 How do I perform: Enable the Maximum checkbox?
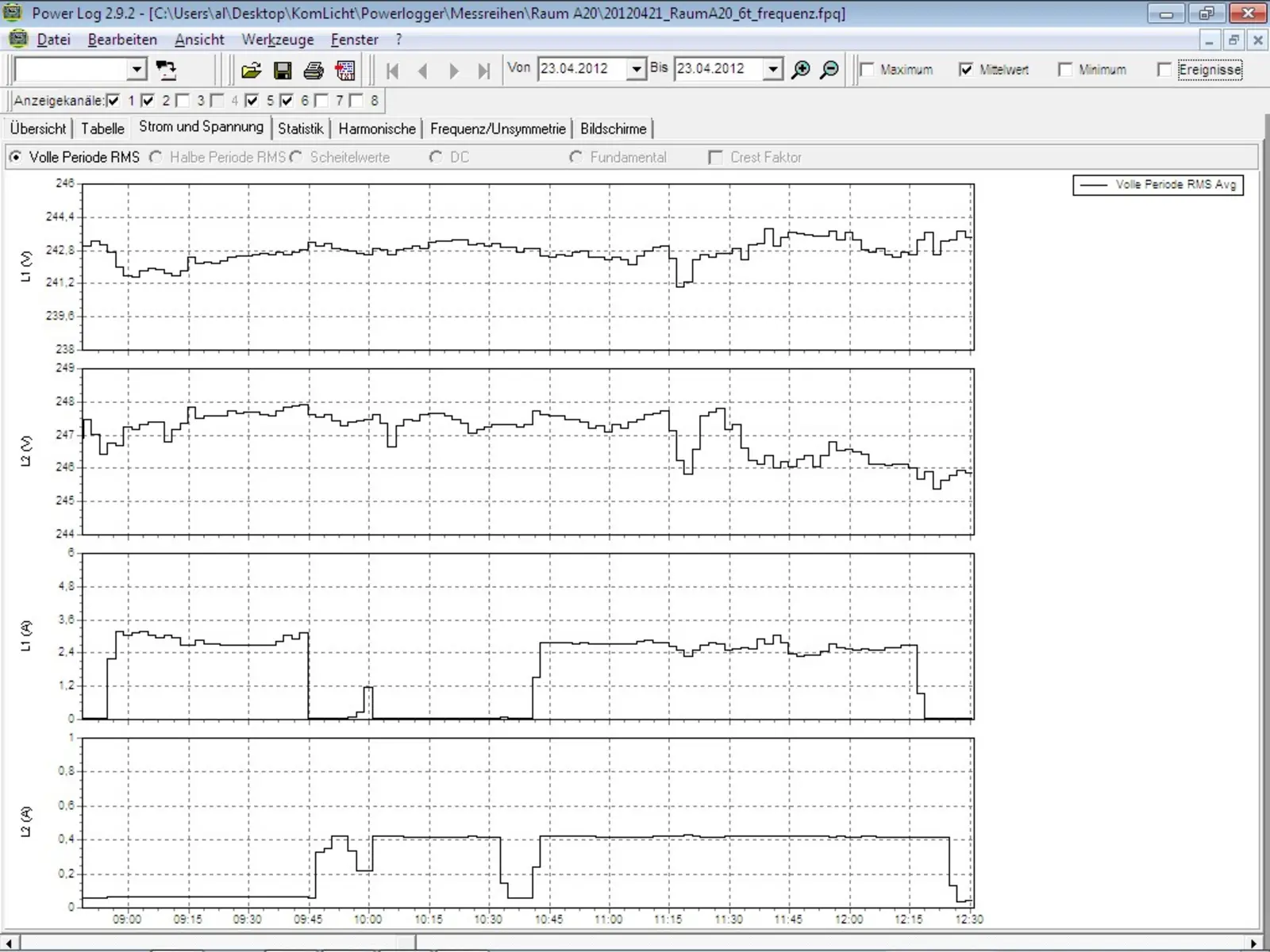868,70
